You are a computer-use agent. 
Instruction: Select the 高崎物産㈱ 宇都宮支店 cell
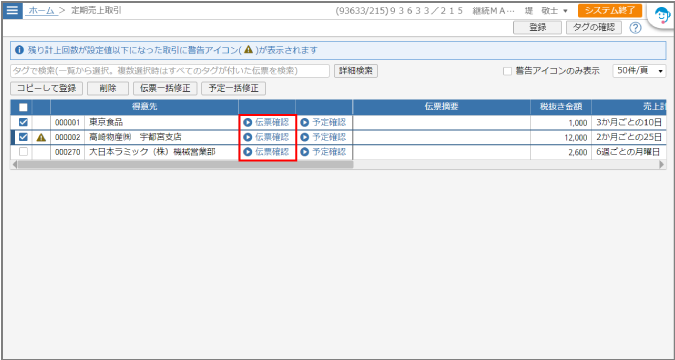(161, 137)
